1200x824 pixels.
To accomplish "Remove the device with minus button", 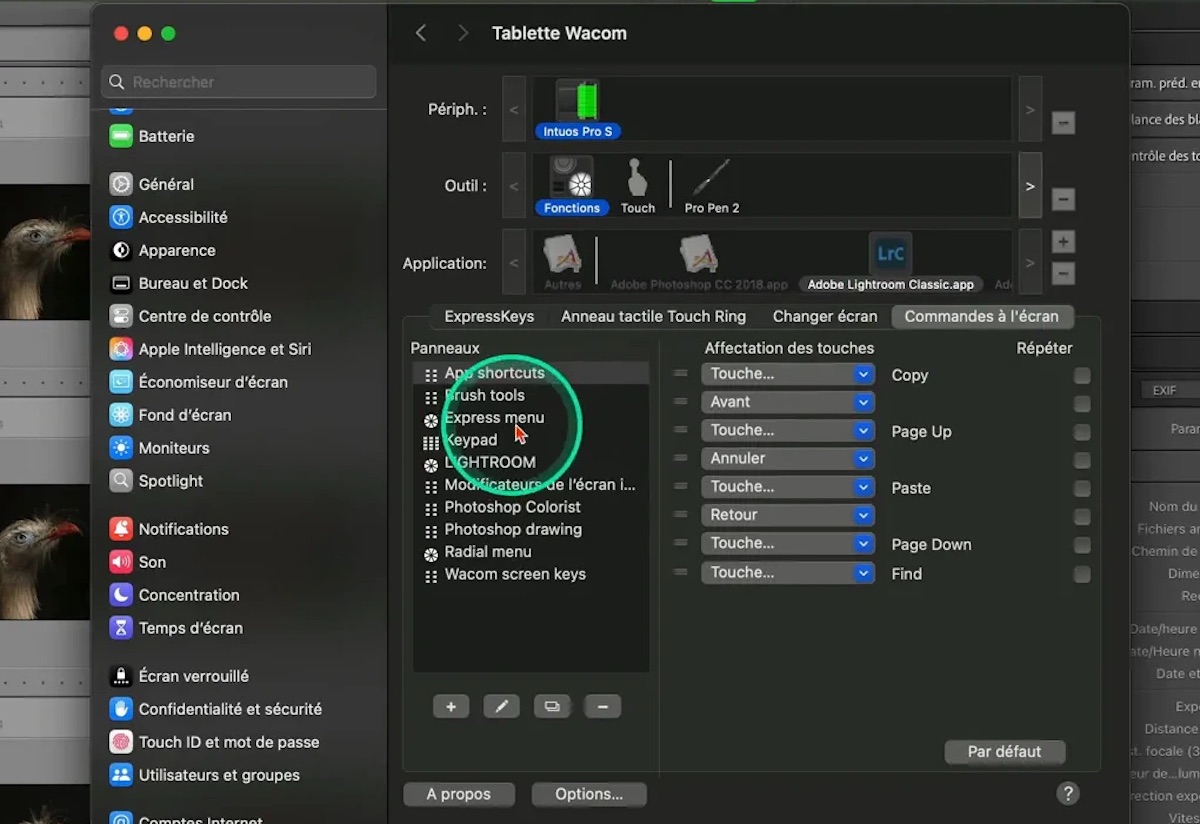I will (x=1063, y=123).
